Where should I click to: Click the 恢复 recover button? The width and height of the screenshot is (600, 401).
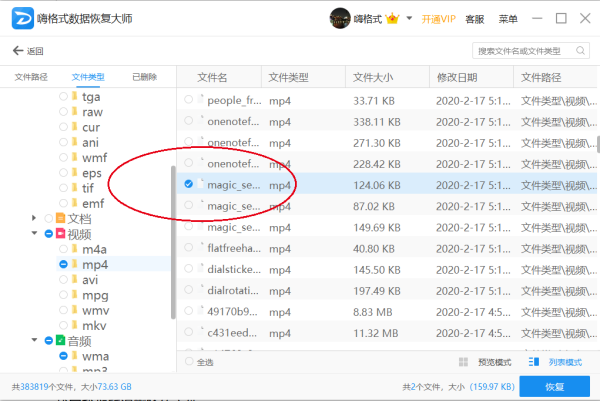(x=554, y=386)
